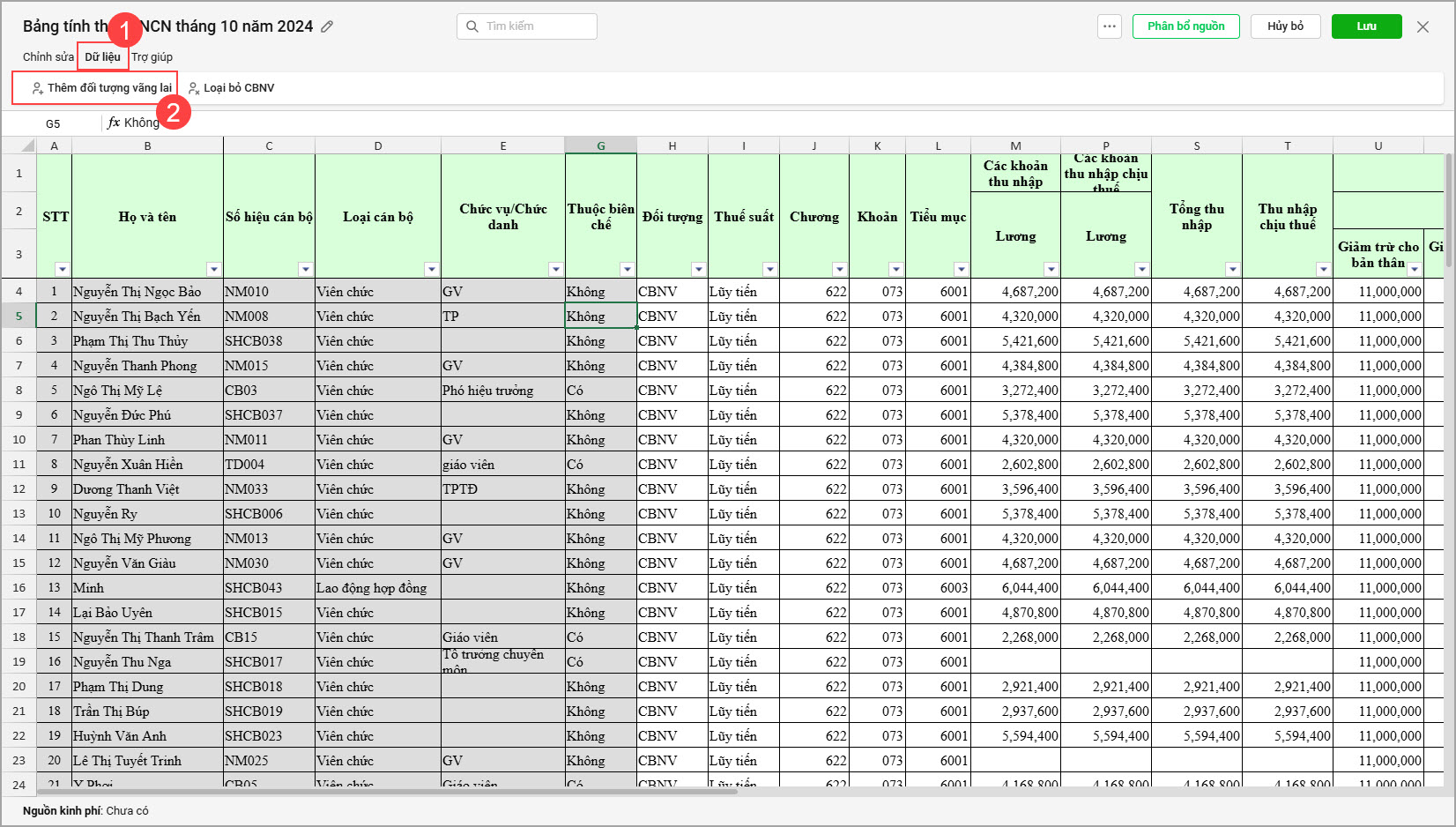Click in the Tìm kiếm search field

(x=538, y=26)
